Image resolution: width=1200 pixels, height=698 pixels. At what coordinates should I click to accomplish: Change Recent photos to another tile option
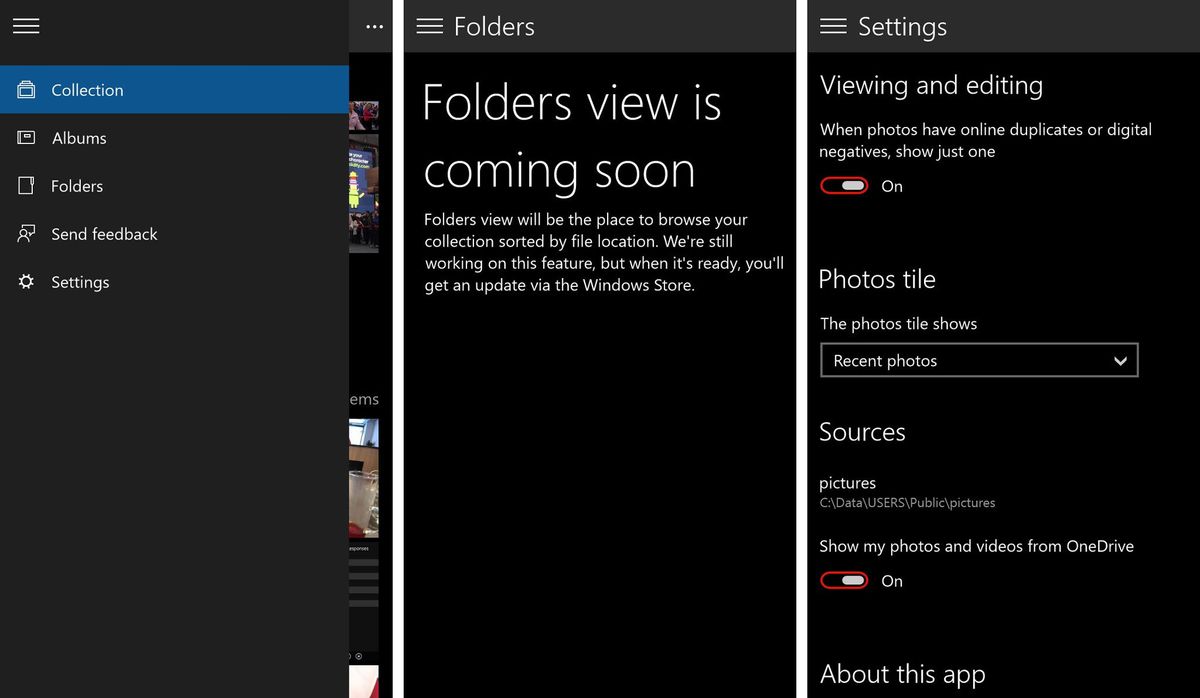click(978, 360)
